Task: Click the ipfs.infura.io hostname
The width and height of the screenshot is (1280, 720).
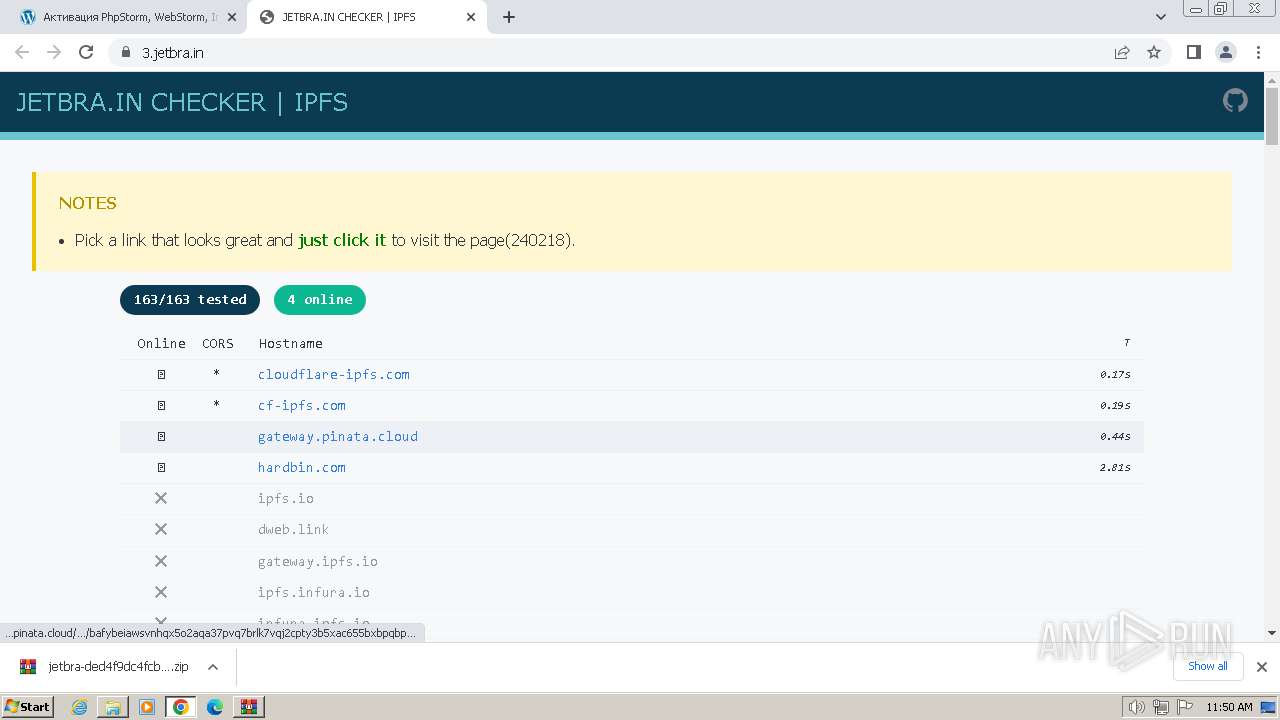Action: (314, 592)
